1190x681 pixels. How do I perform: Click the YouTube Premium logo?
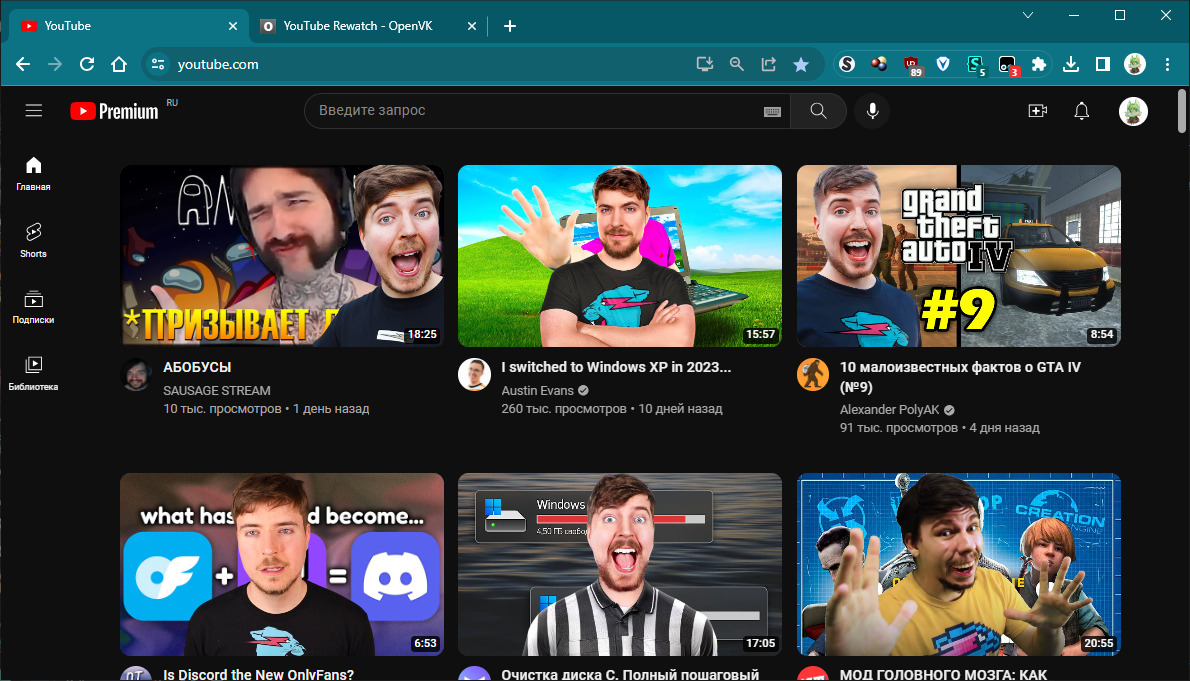coord(114,112)
